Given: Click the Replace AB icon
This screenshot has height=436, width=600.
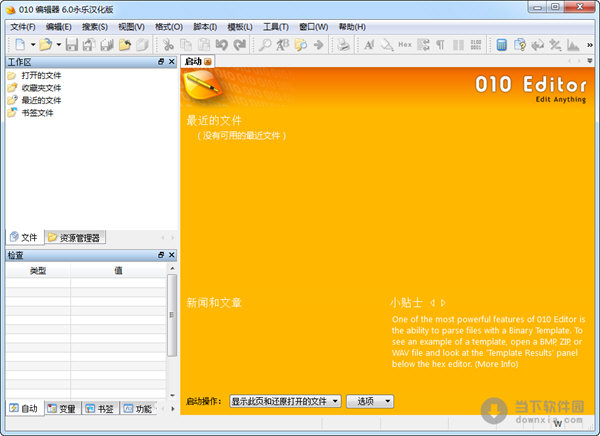Looking at the screenshot, I should pos(283,45).
